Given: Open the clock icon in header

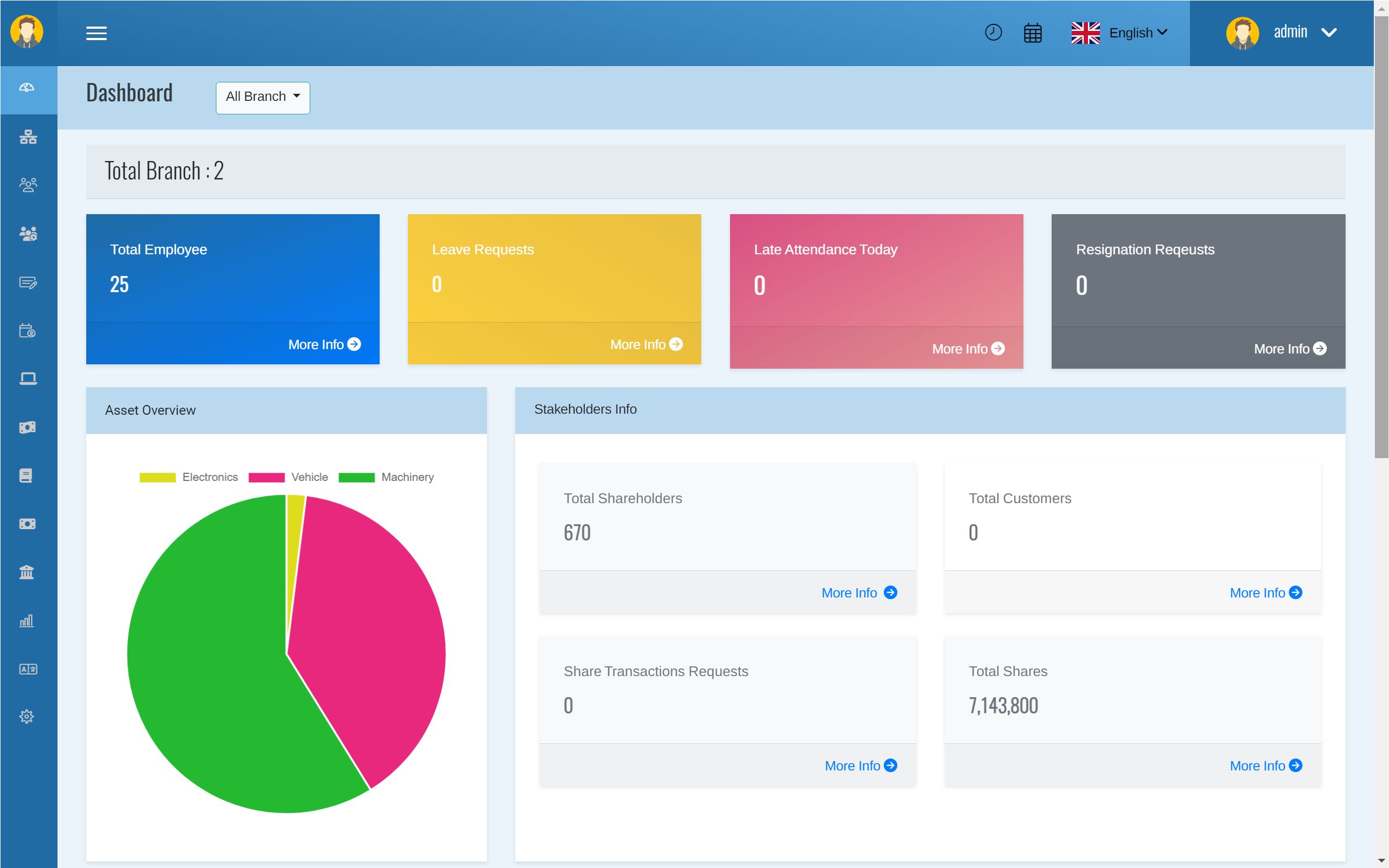Looking at the screenshot, I should click(x=993, y=32).
